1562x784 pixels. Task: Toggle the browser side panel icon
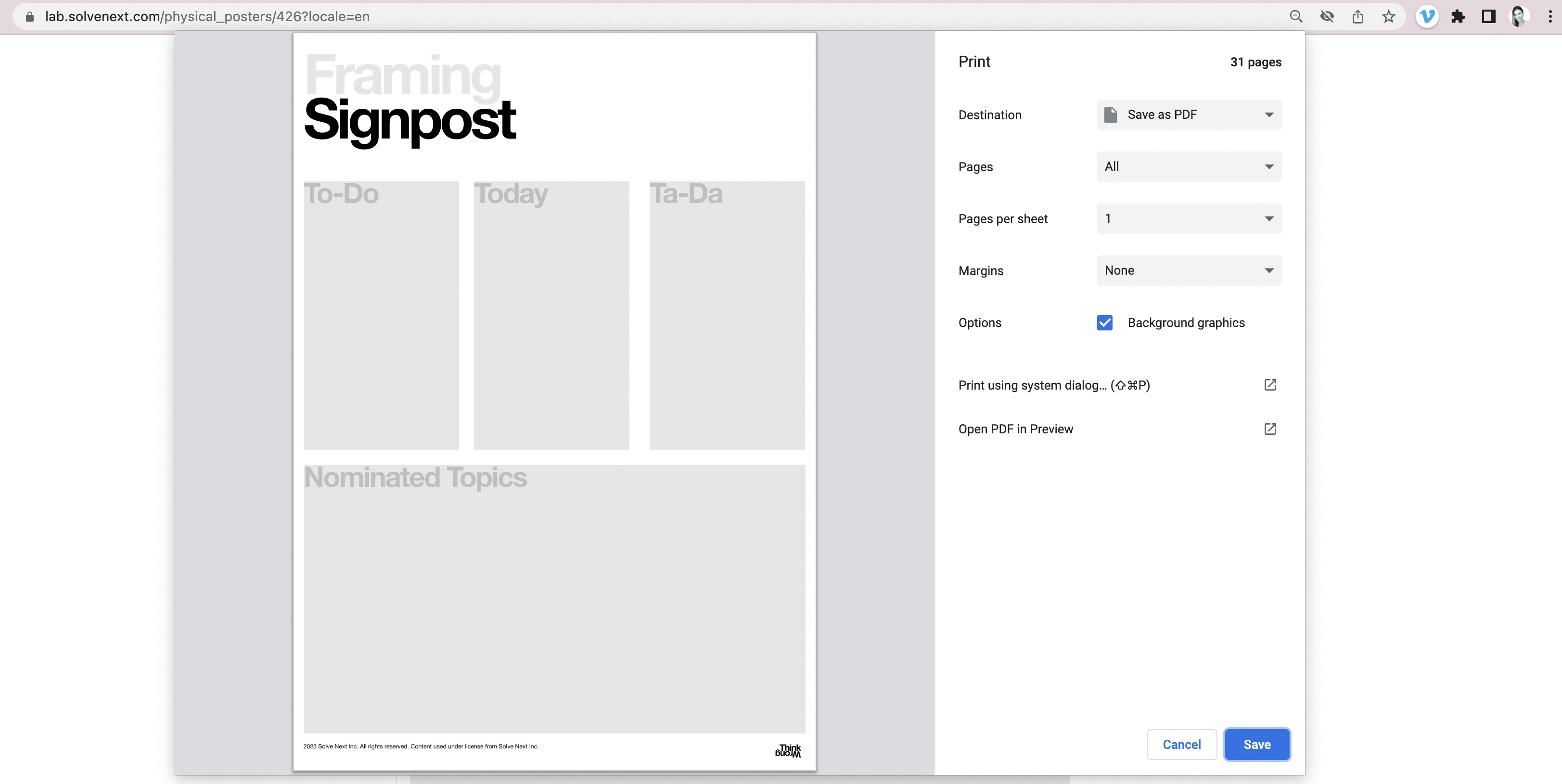click(x=1489, y=16)
